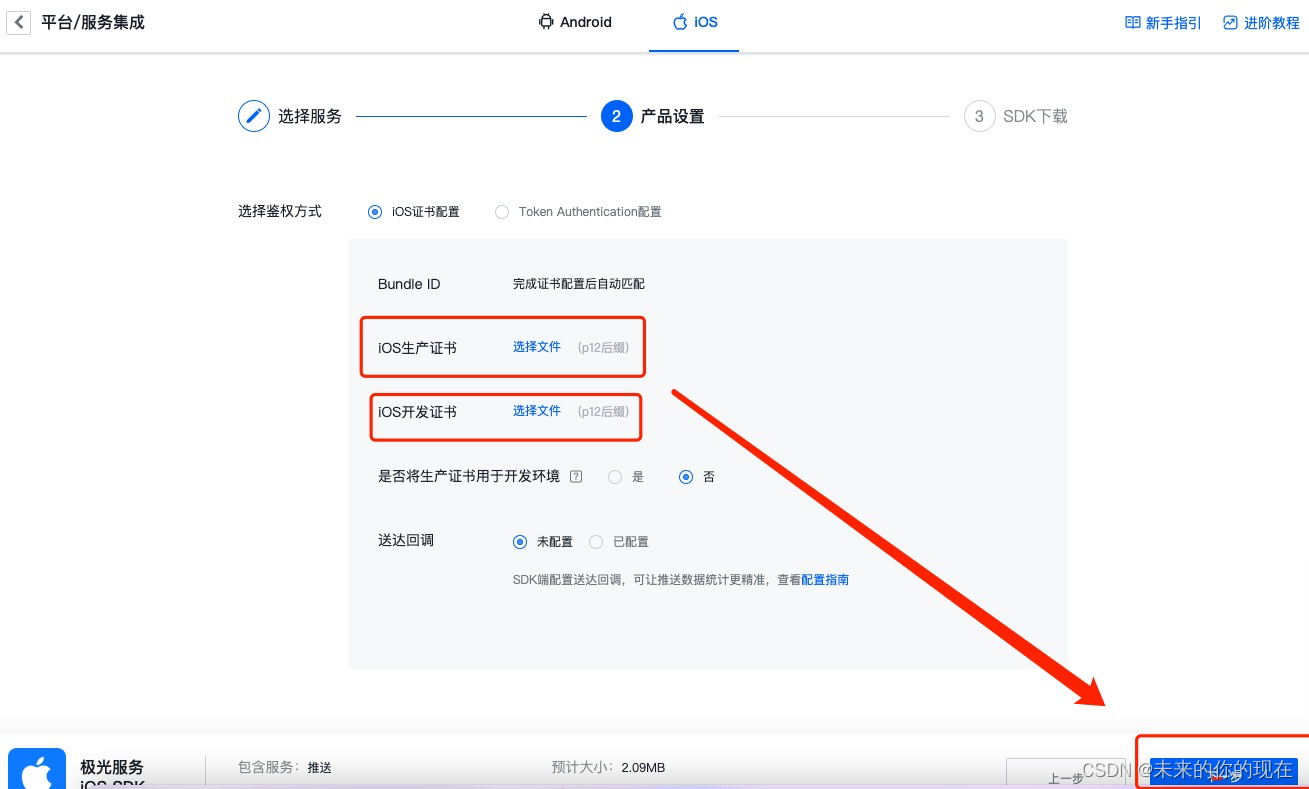Click the step 3 SDK下载 circle

980,116
